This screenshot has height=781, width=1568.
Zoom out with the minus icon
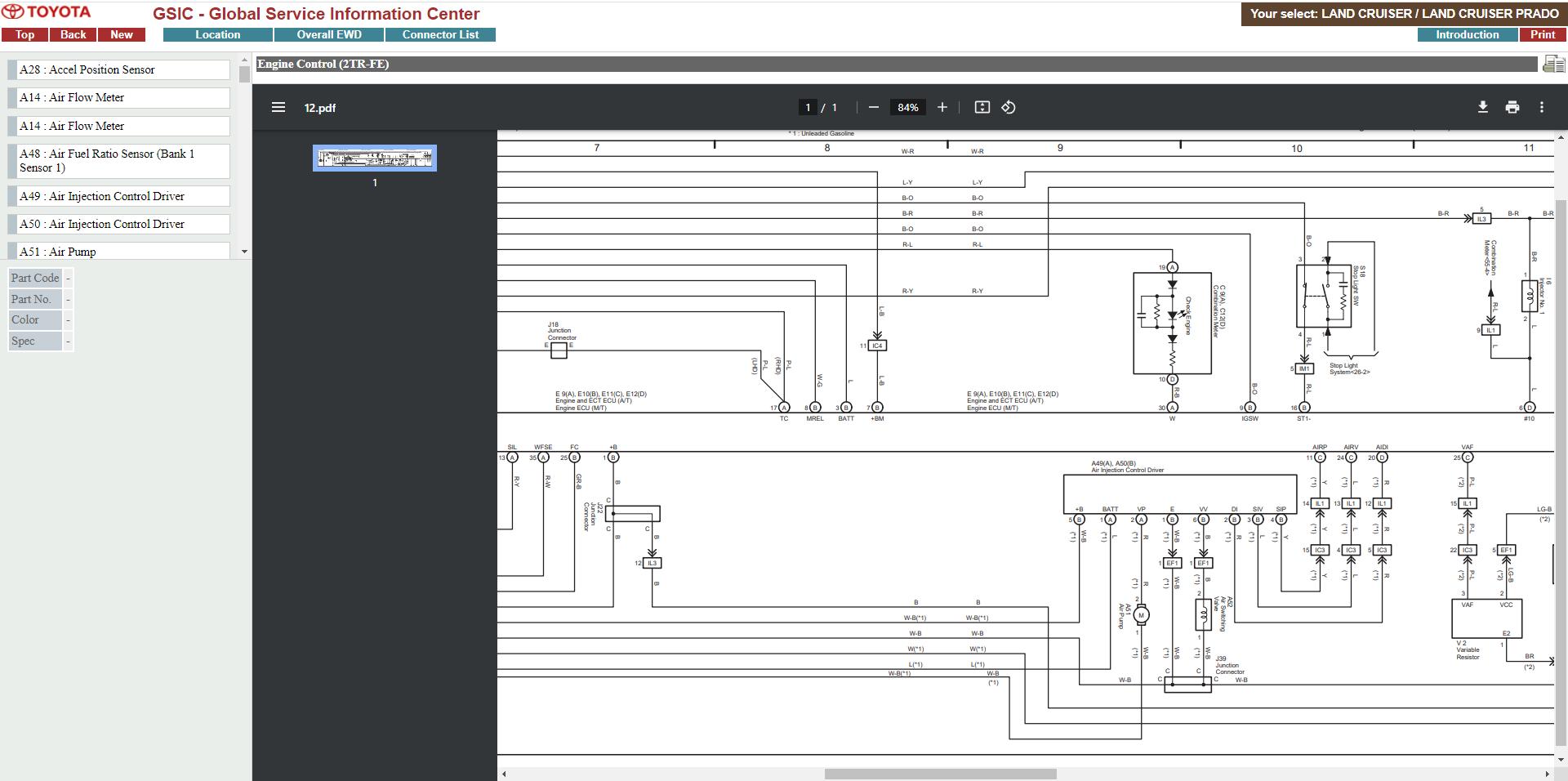click(x=874, y=107)
